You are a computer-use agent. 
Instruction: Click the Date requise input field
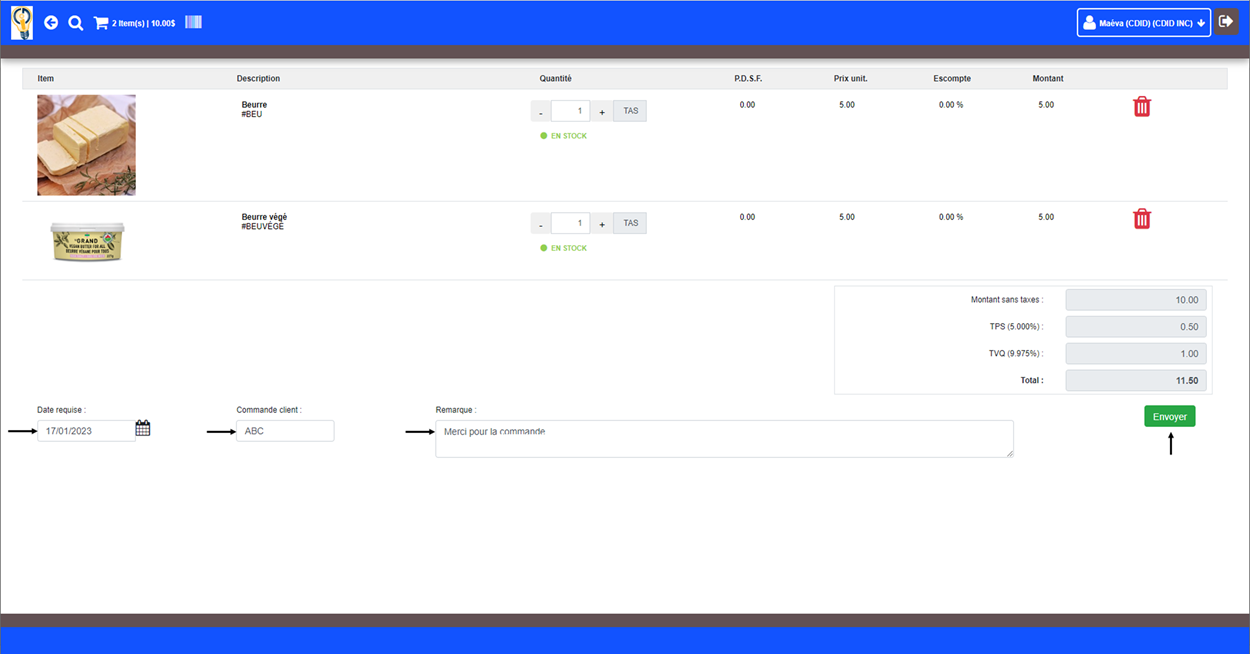[x=85, y=431]
